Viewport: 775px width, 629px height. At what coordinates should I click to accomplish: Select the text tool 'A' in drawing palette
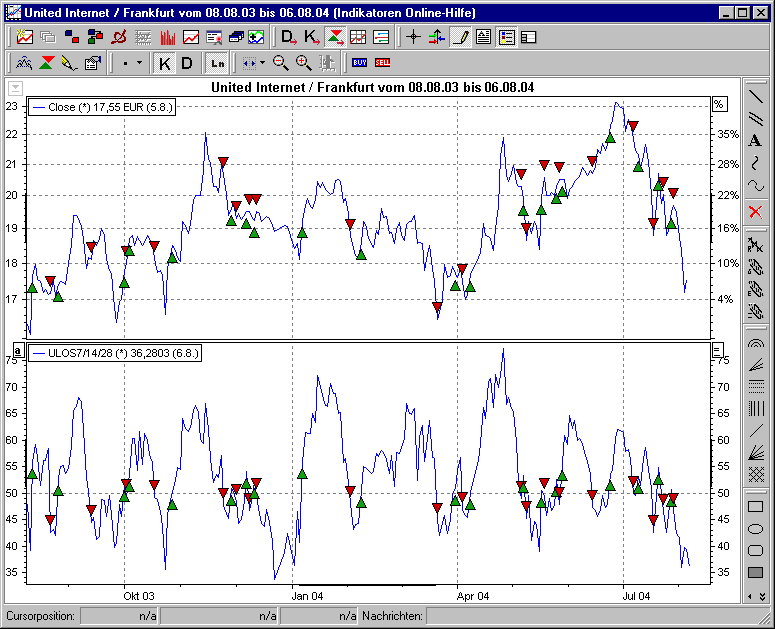(x=755, y=140)
